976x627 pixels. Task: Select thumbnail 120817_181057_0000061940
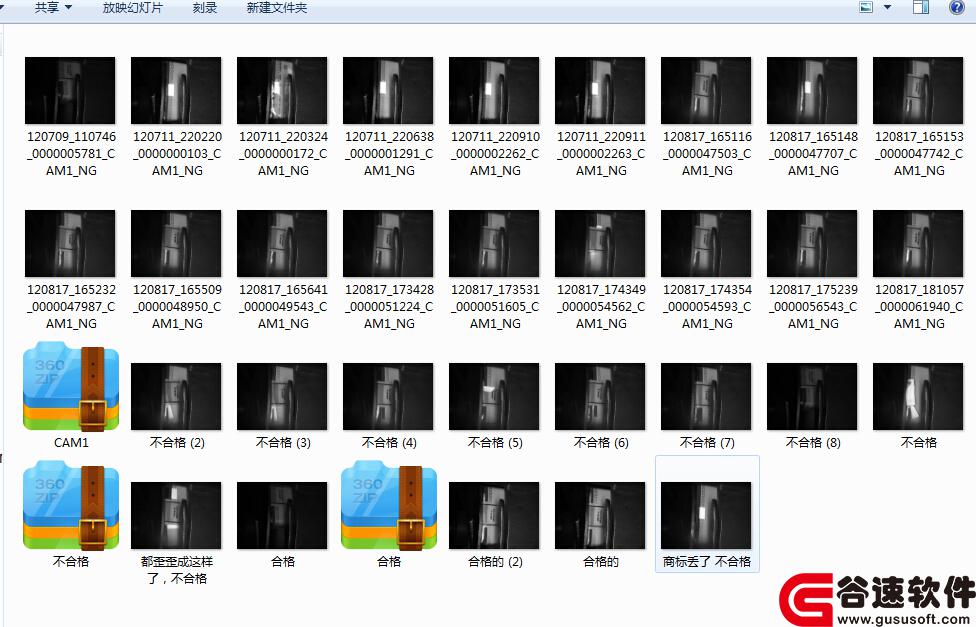[918, 243]
